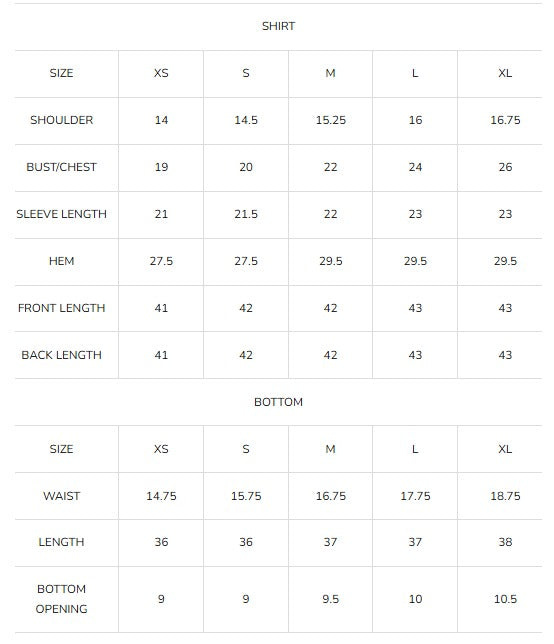
Task: Select bottom opening value 10.5
Action: [505, 599]
